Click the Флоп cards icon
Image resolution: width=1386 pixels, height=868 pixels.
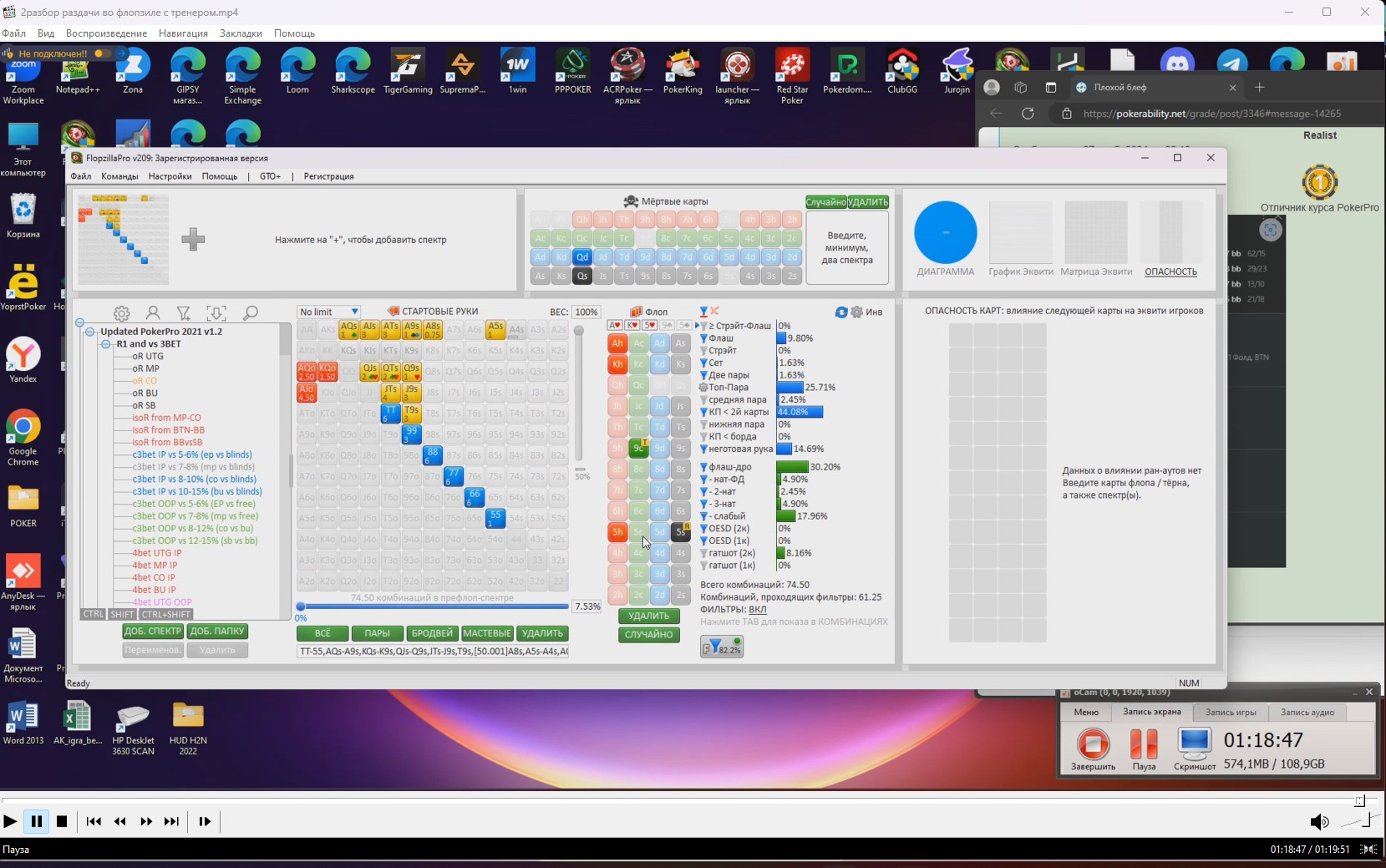coord(636,312)
